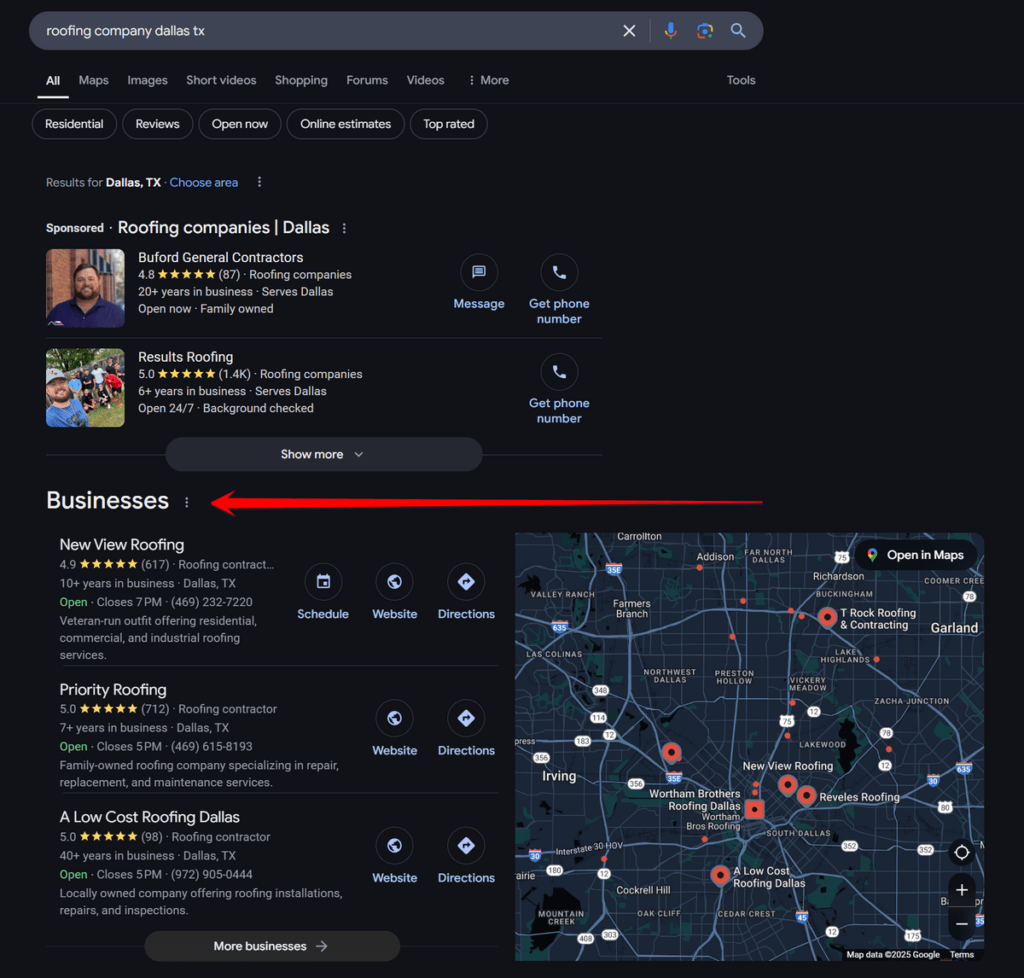Zoom in on the map
This screenshot has height=978, width=1024.
(x=961, y=890)
